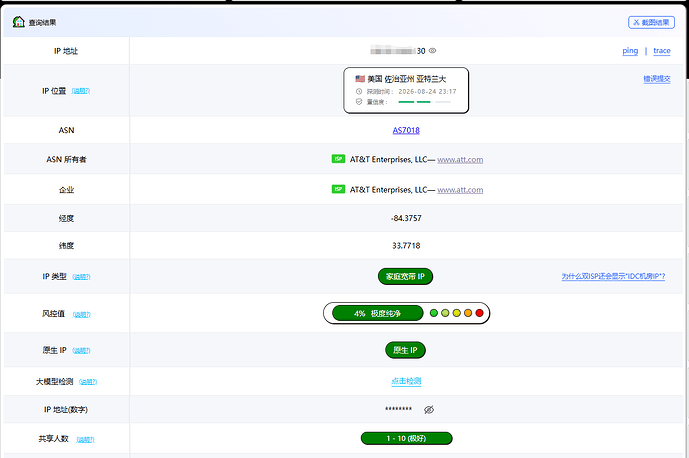Select AT&T Enterprises, LLC text in ASN 所有者 row

pyautogui.click(x=388, y=160)
